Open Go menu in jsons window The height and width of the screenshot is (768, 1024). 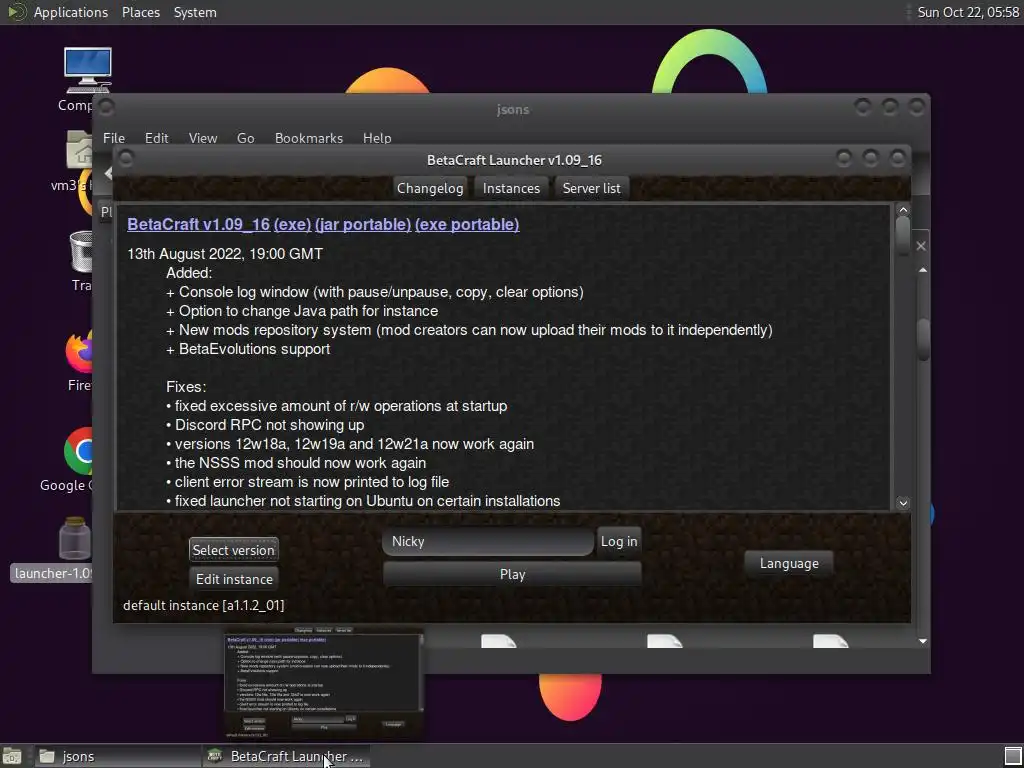point(246,138)
